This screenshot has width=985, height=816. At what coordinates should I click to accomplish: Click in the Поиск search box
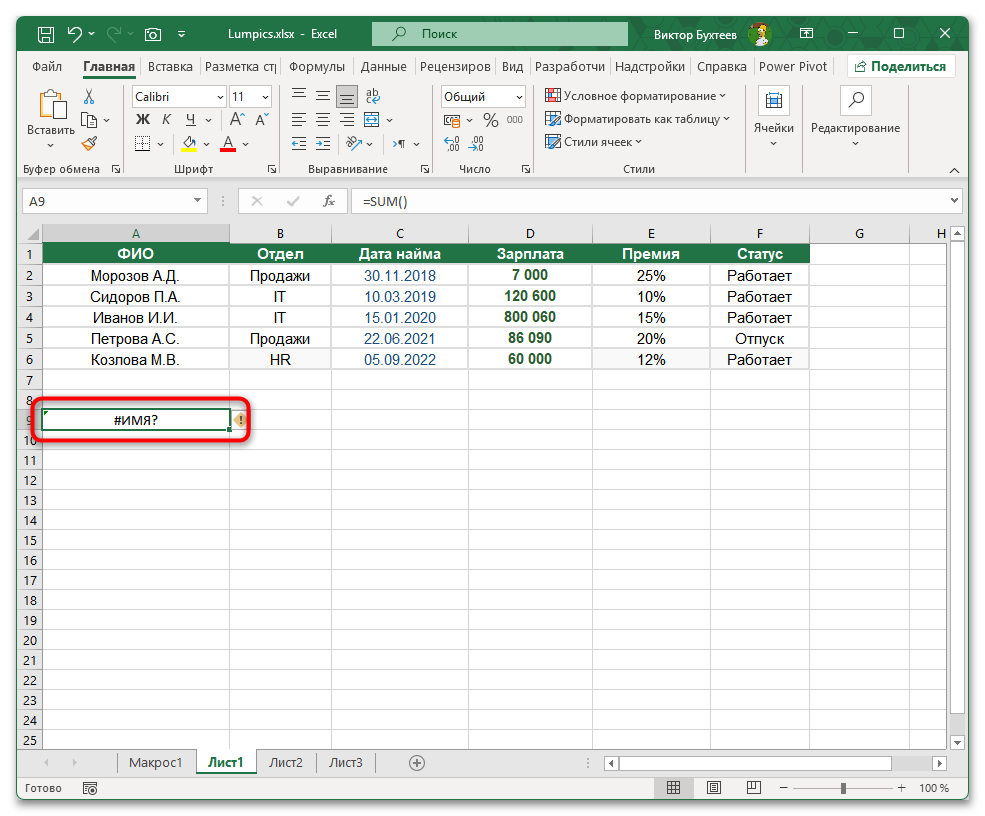click(500, 34)
